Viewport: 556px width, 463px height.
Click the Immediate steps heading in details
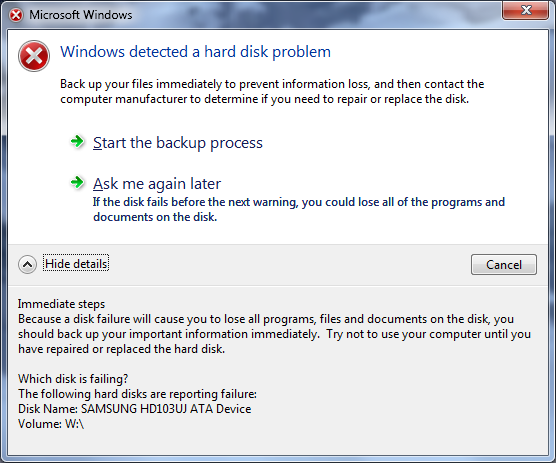coord(61,304)
